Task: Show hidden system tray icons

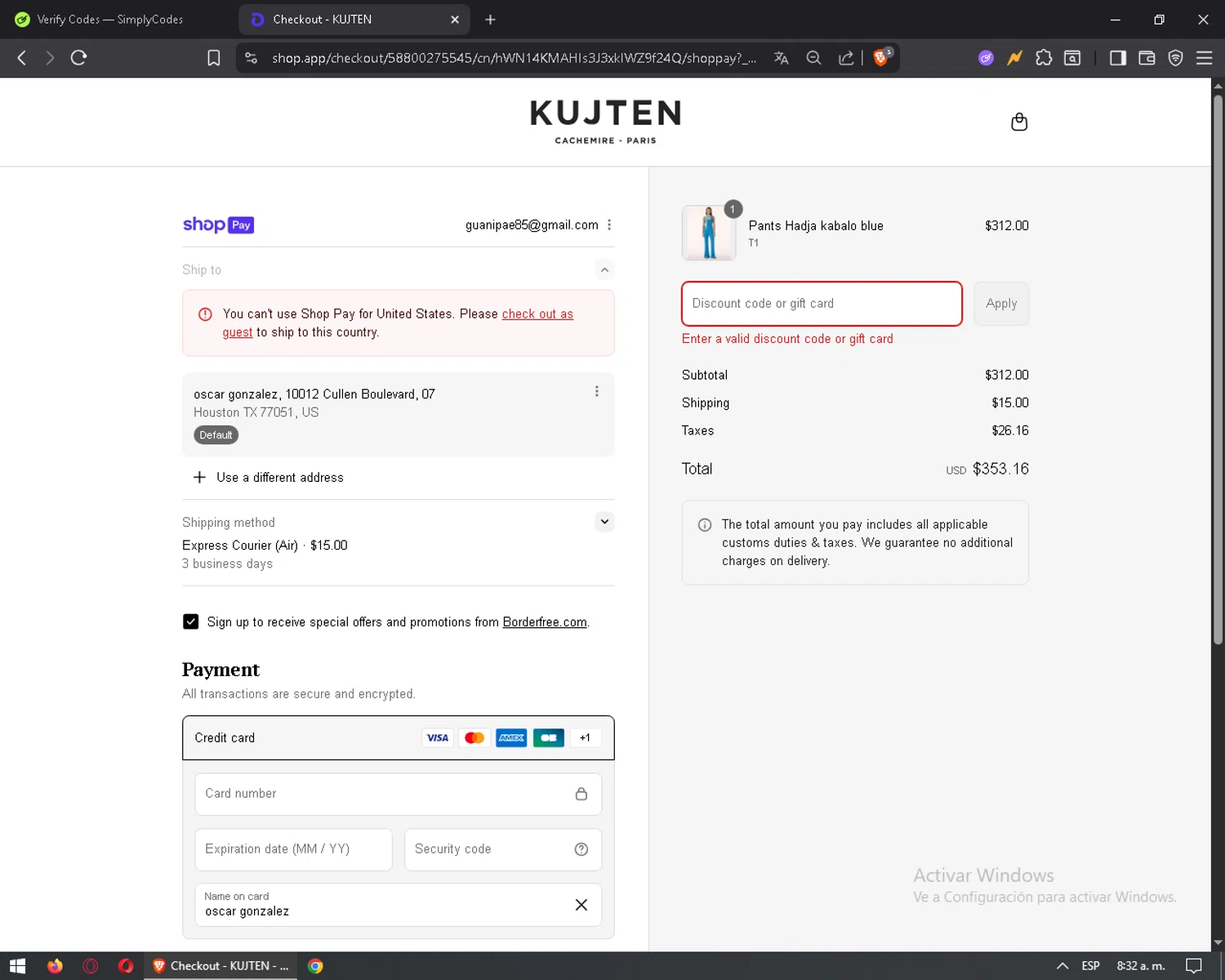Action: pyautogui.click(x=1062, y=966)
